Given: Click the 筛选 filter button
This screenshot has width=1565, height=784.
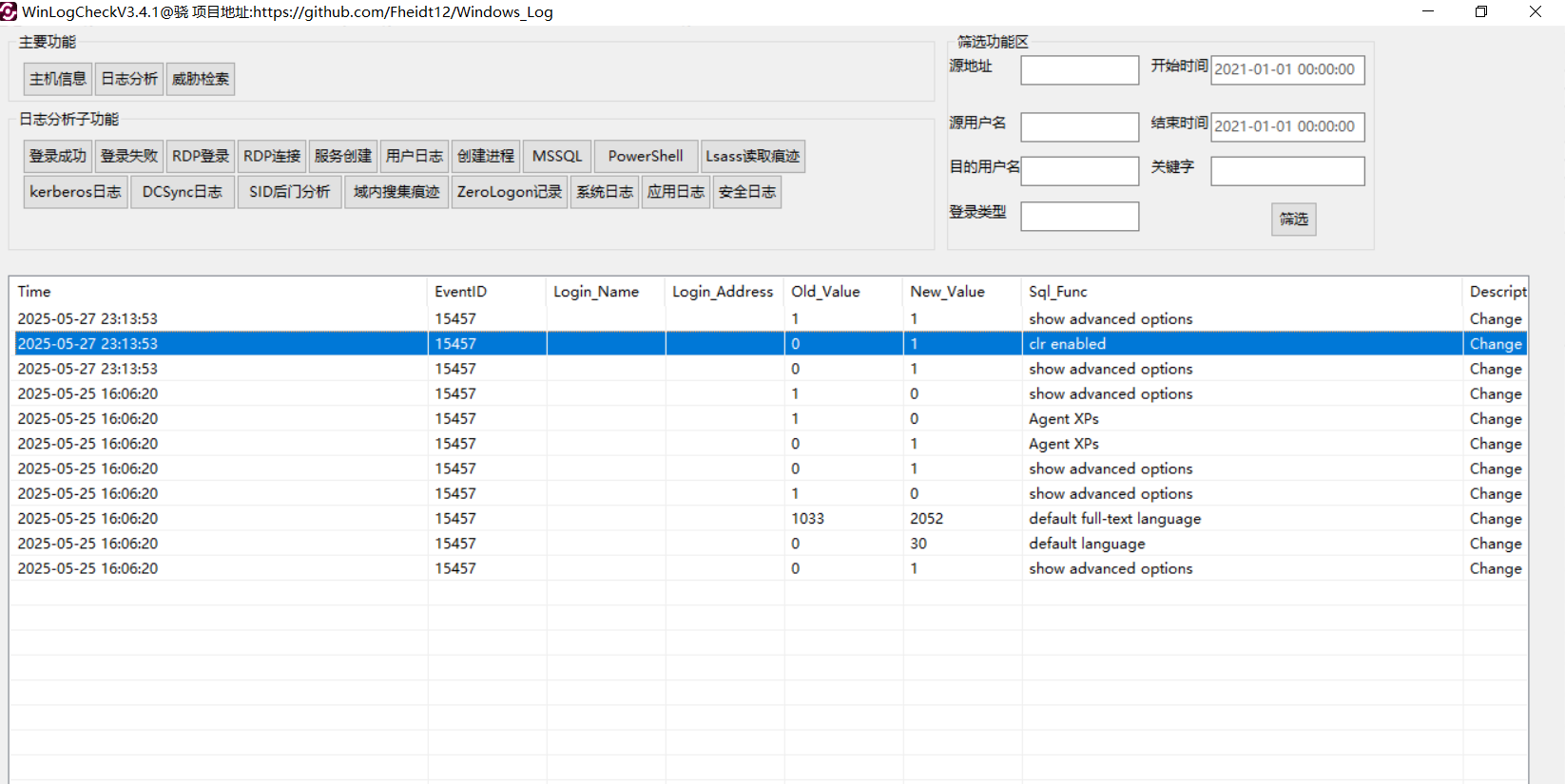Looking at the screenshot, I should click(1294, 220).
